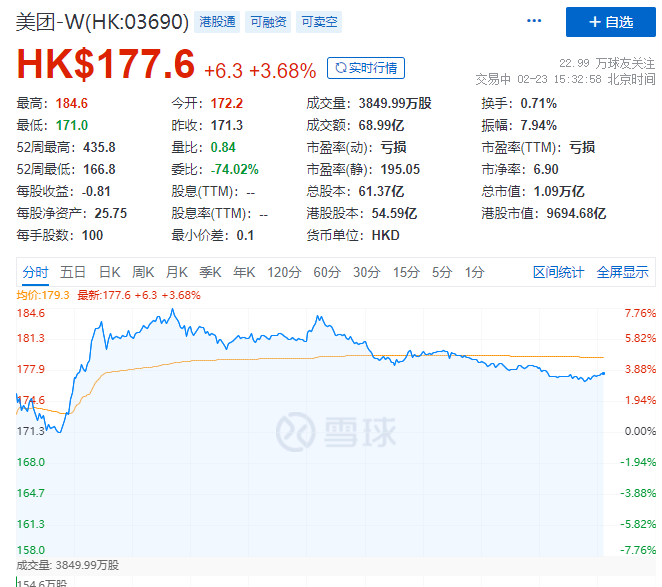The width and height of the screenshot is (662, 587).
Task: Click the 量比 value 0.84
Action: [223, 147]
